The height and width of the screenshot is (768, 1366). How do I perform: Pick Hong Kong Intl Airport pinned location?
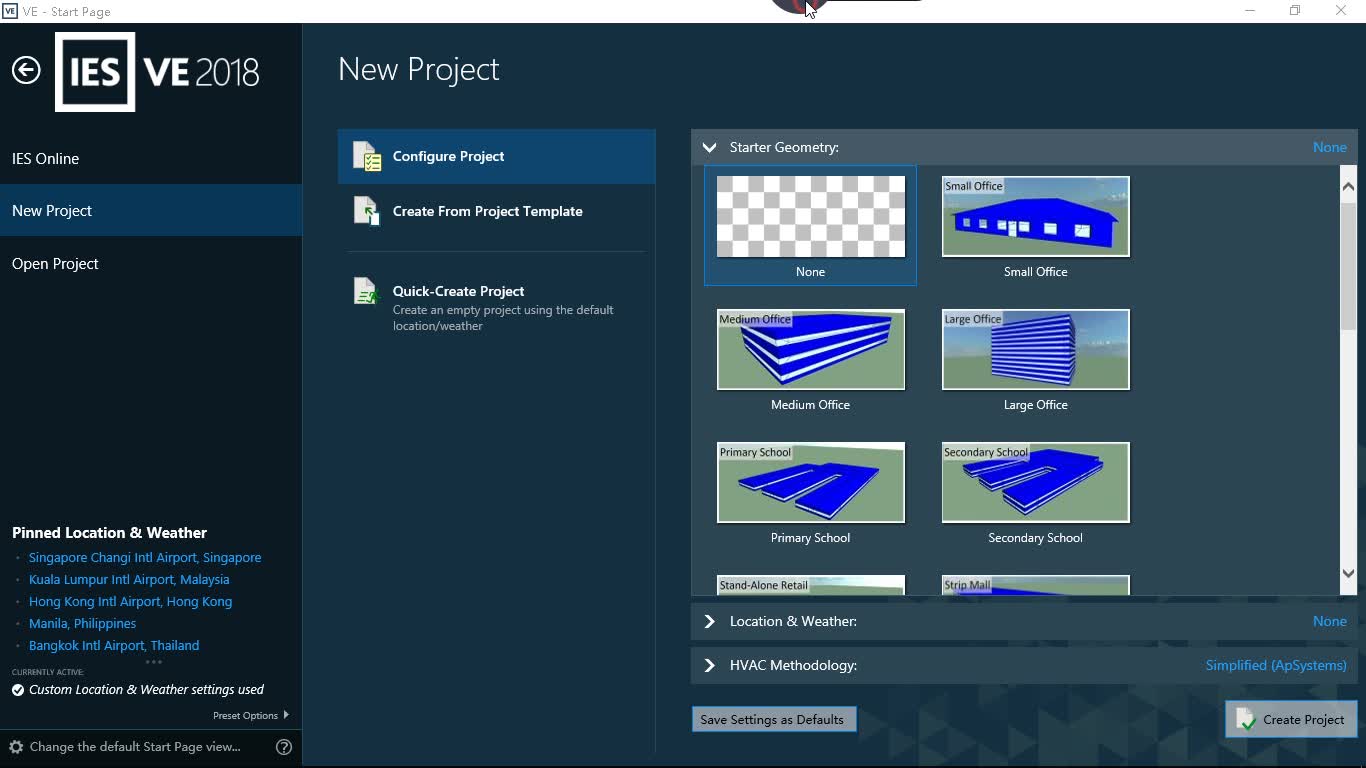click(130, 602)
